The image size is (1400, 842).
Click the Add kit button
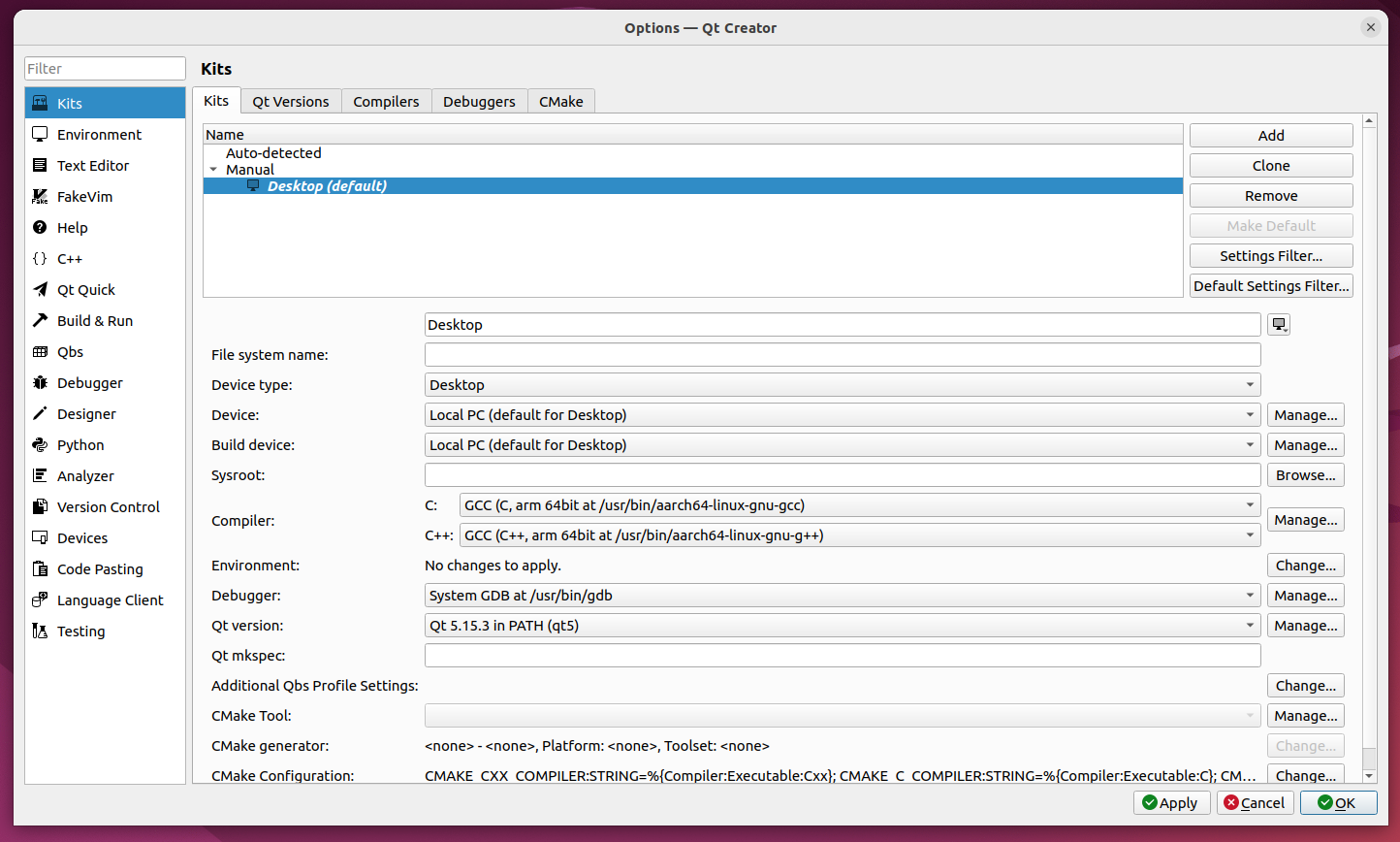click(x=1271, y=136)
